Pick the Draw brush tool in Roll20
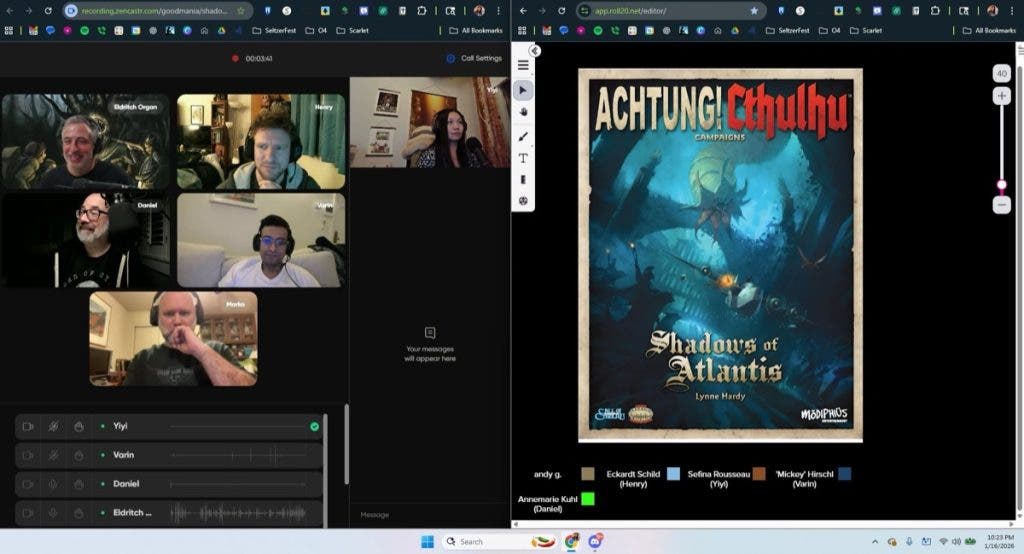Viewport: 1024px width, 554px height. (523, 136)
